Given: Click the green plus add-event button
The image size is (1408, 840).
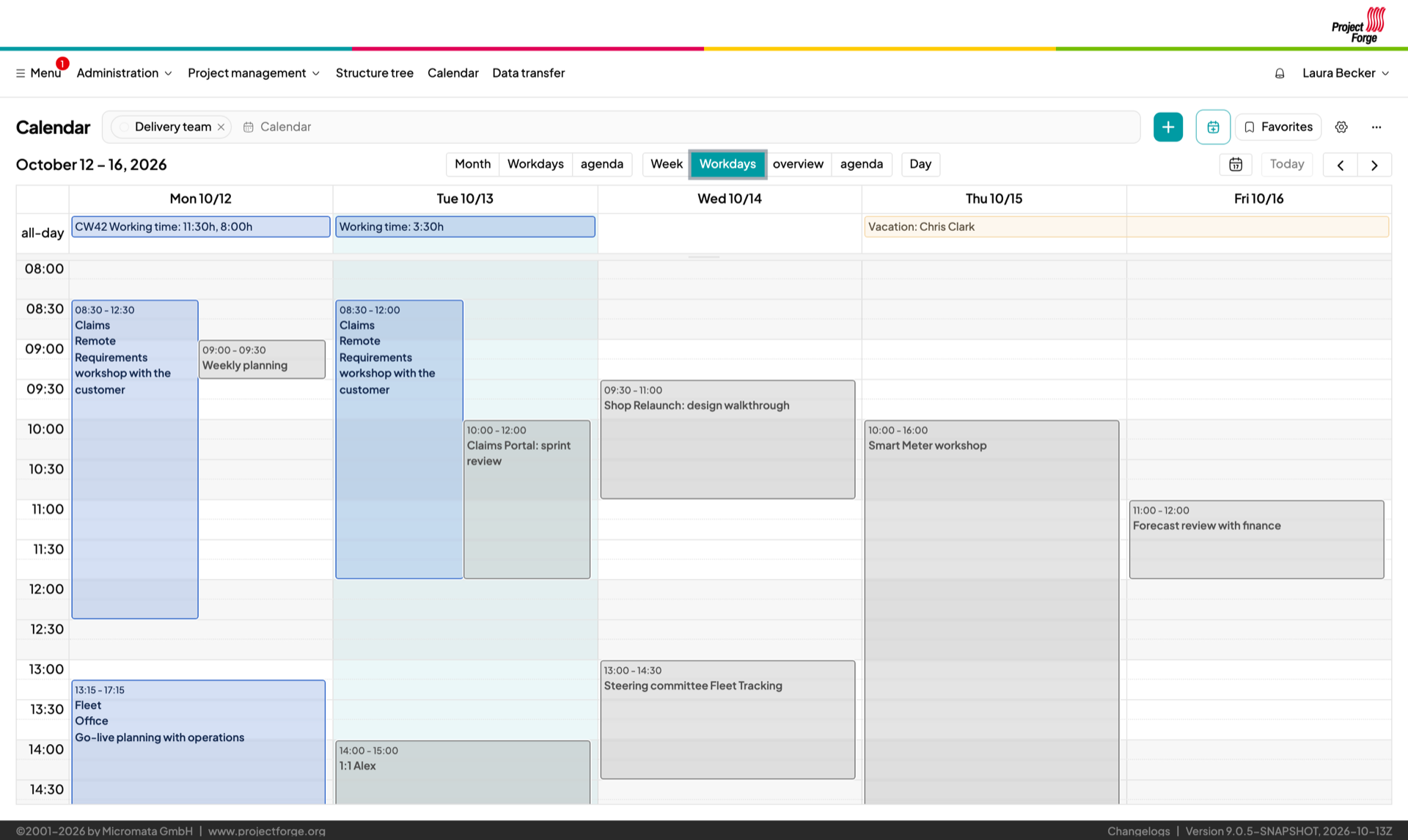Looking at the screenshot, I should click(1167, 127).
